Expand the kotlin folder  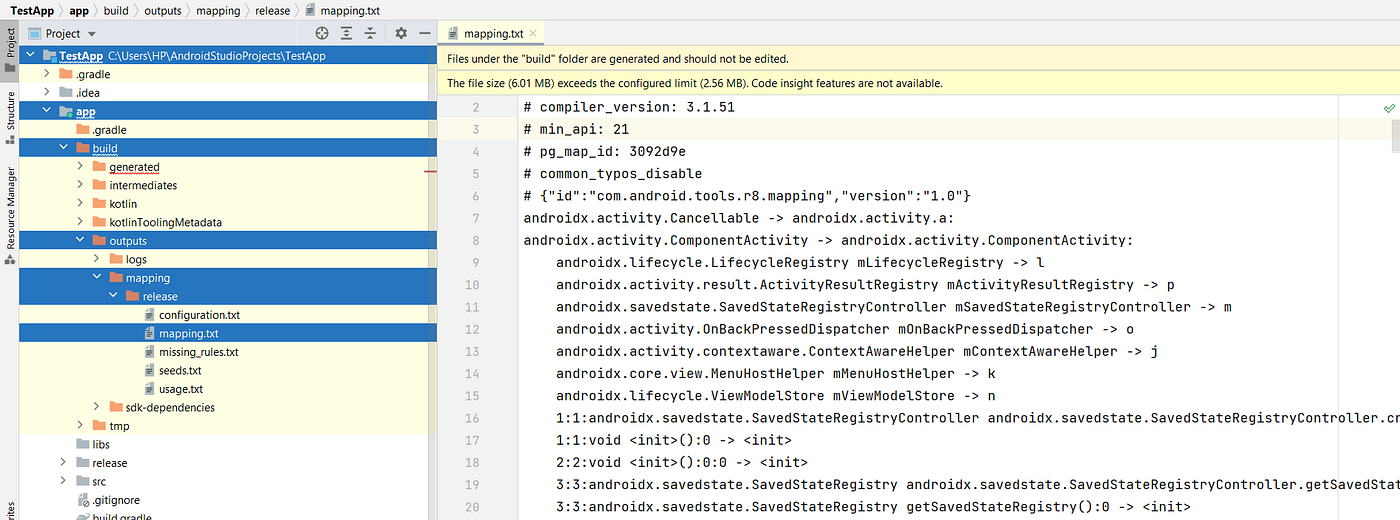81,204
